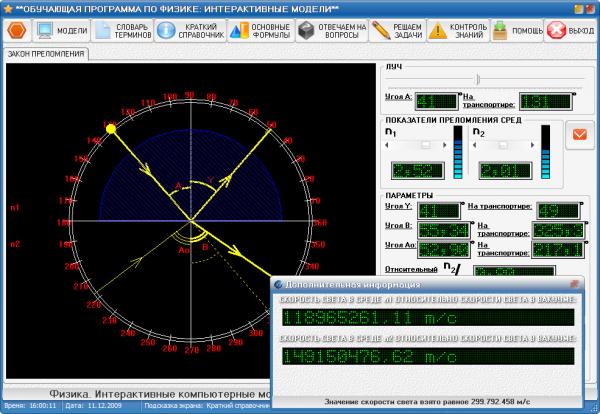Click КОНТРОЛЬ ЗНАНИЙ label
The image size is (600, 414).
[x=468, y=31]
